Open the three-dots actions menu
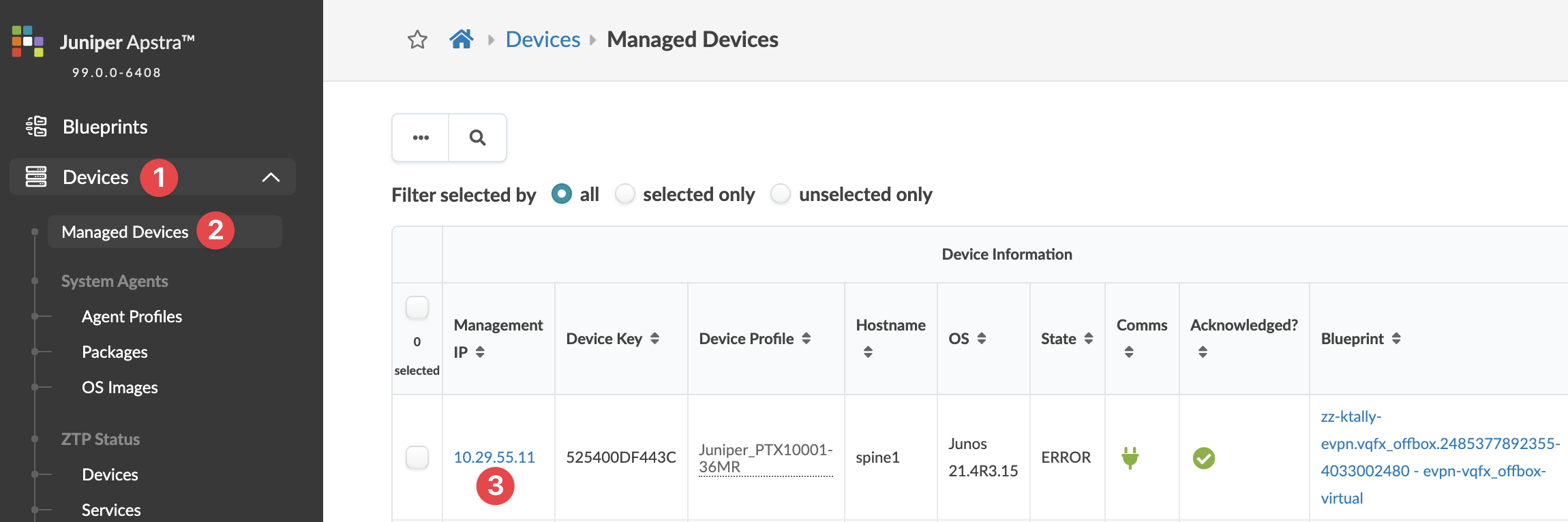This screenshot has width=1568, height=522. [421, 138]
